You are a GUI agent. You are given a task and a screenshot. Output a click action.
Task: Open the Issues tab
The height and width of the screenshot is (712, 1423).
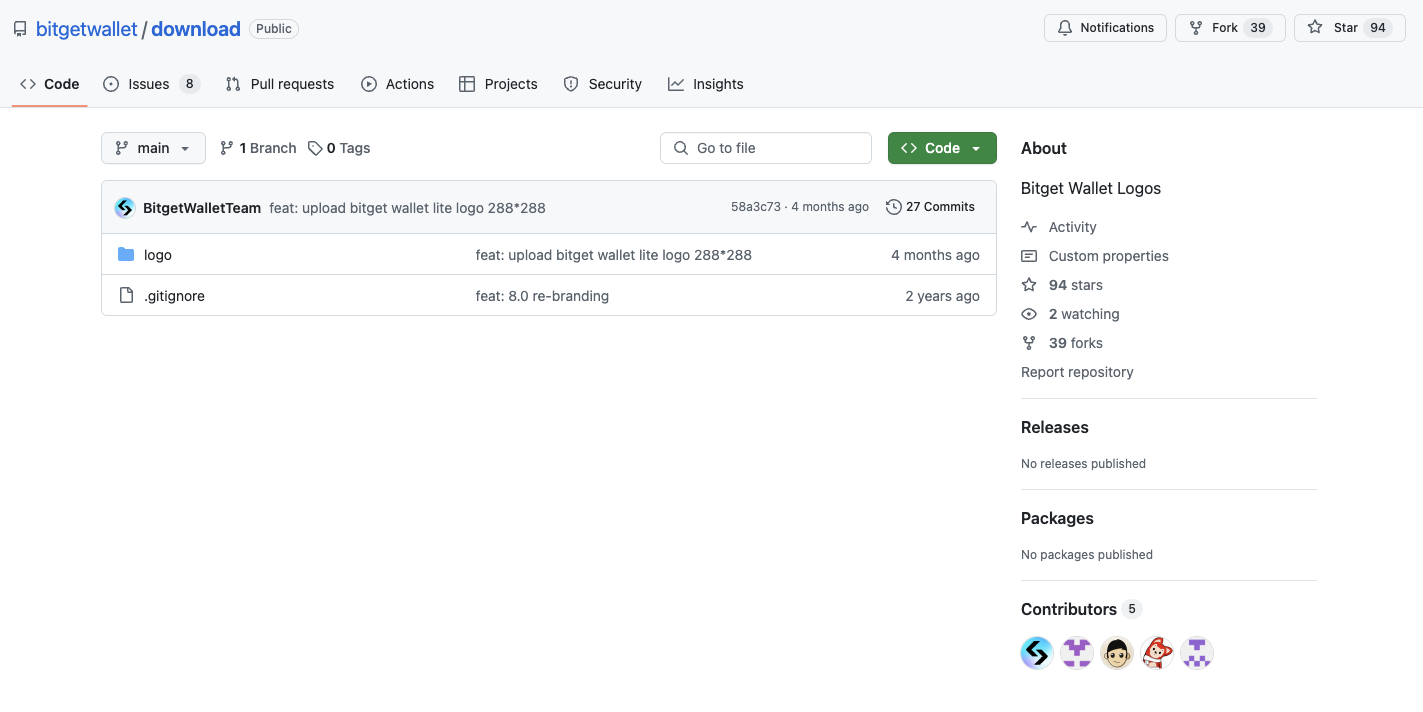point(152,84)
